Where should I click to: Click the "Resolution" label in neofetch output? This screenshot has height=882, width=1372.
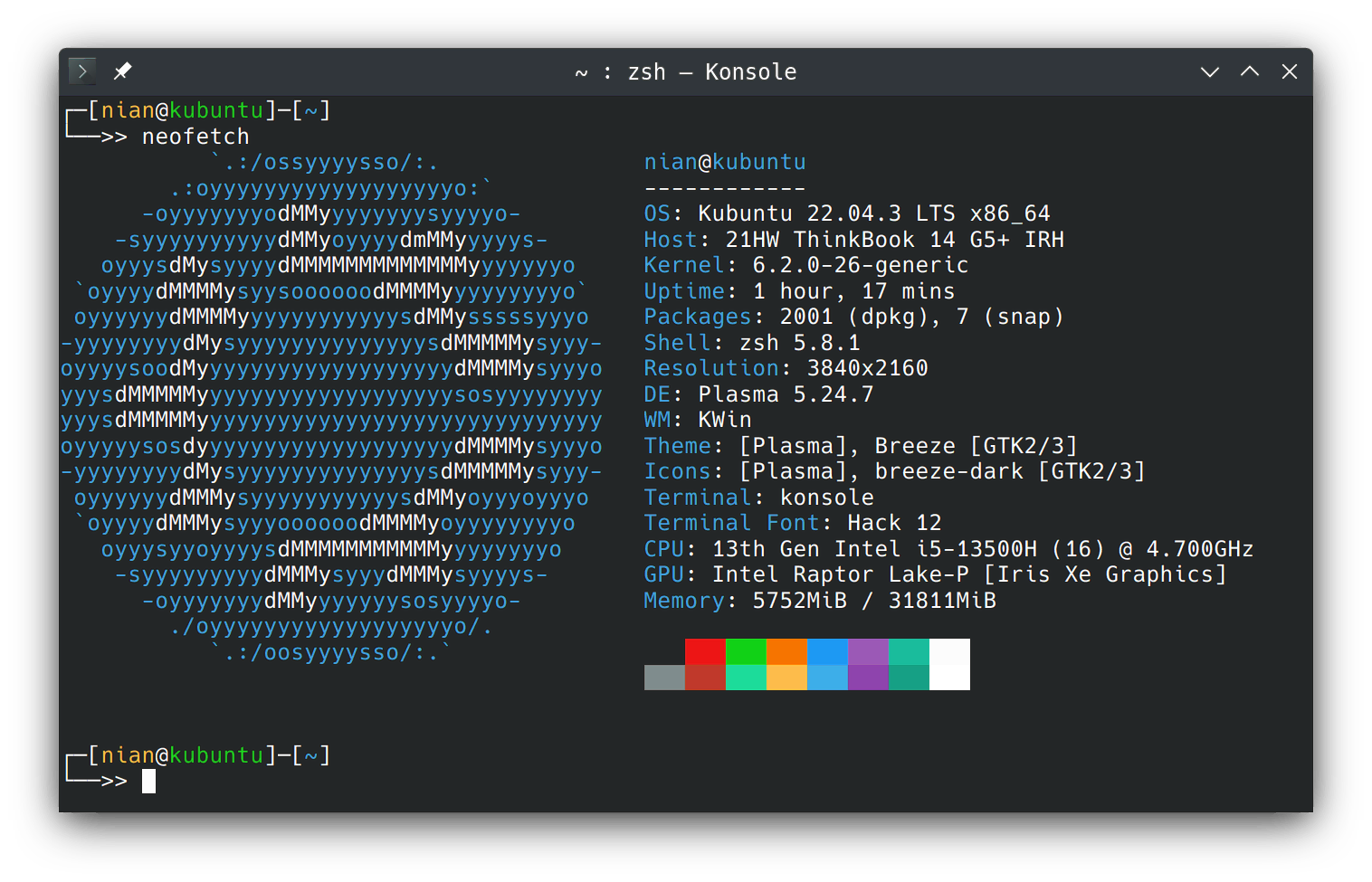[x=711, y=368]
